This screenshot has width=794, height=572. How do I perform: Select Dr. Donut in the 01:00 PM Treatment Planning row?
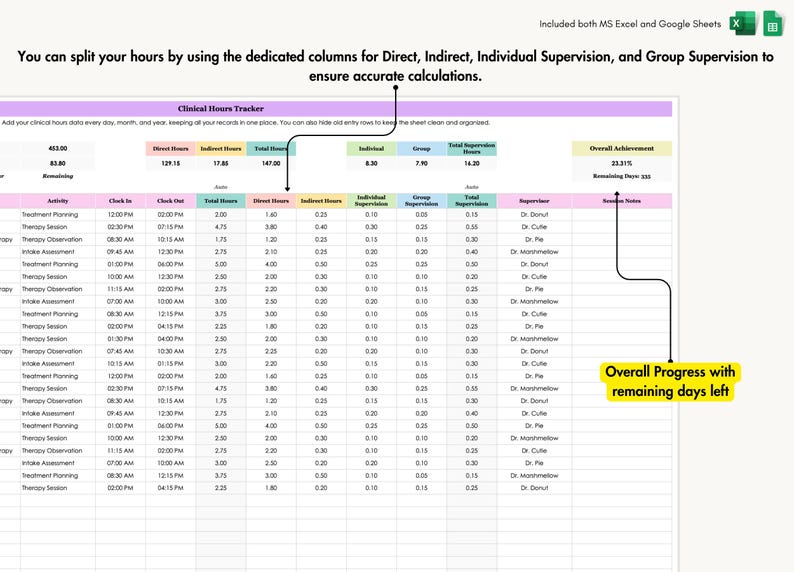(x=534, y=264)
